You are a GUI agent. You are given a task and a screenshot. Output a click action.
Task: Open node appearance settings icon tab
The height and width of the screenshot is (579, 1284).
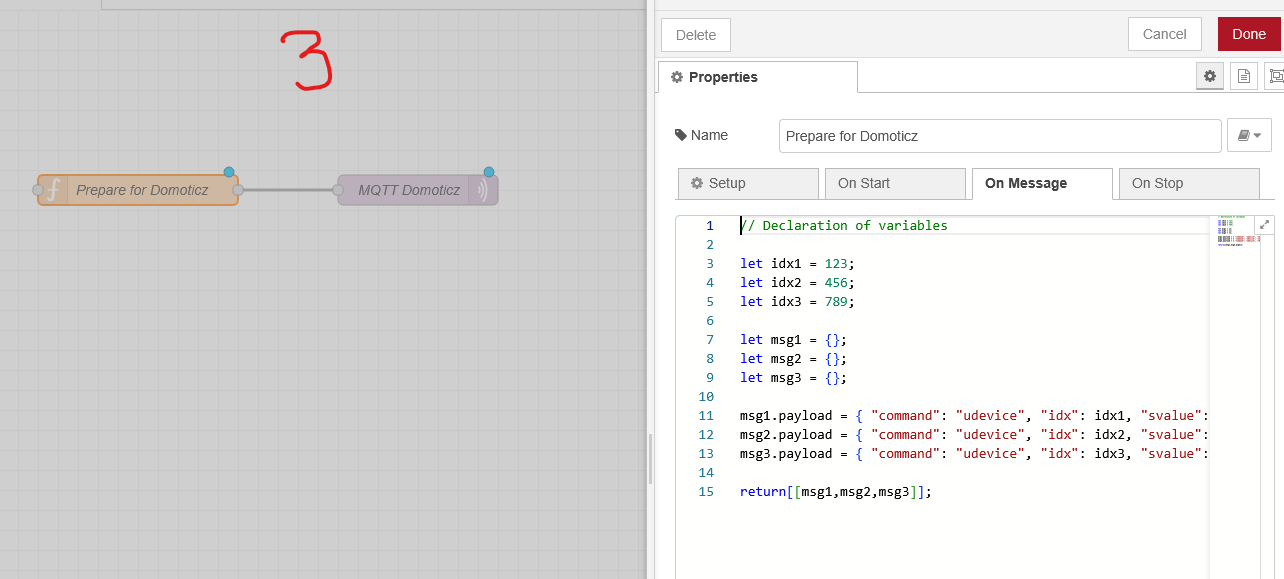point(1274,76)
